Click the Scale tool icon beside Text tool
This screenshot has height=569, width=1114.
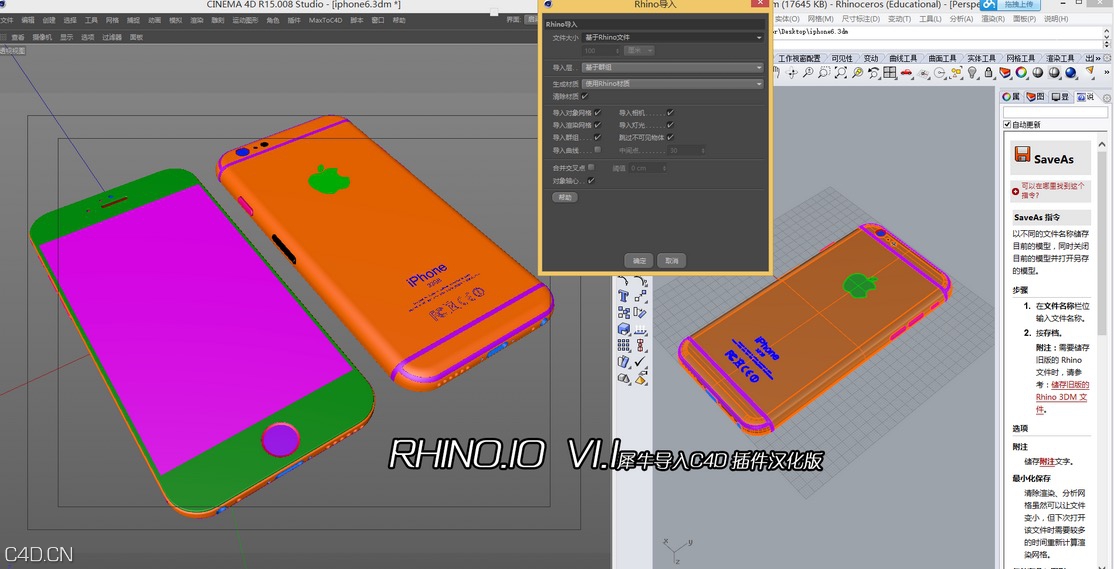(x=640, y=294)
